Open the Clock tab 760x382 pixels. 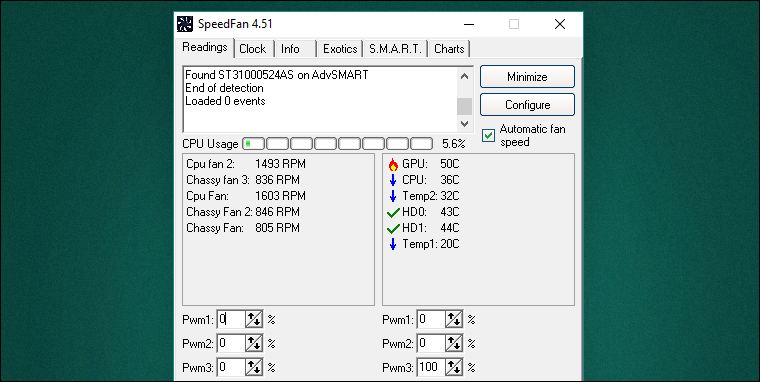tap(253, 49)
